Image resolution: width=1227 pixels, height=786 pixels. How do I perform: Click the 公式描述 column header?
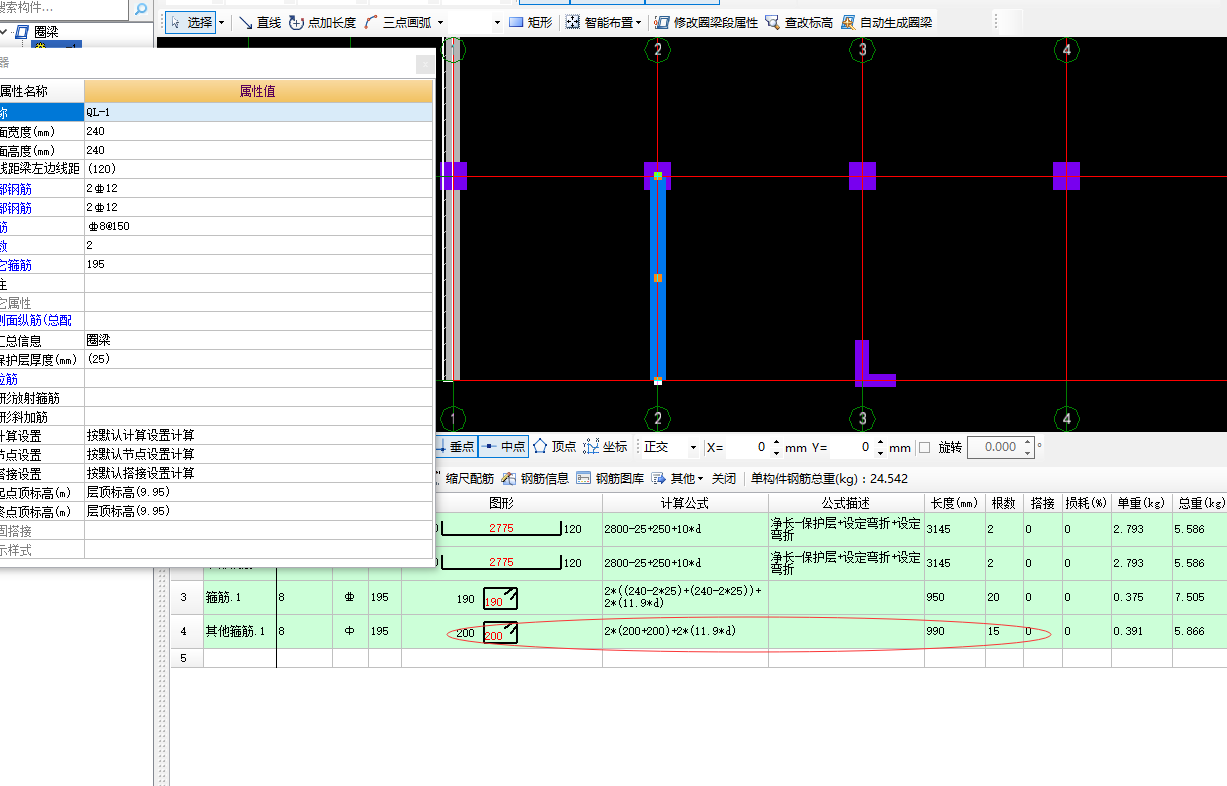click(846, 502)
